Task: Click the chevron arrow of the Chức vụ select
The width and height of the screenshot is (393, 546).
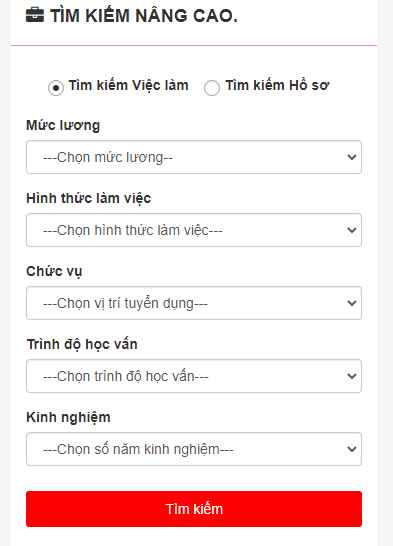Action: pyautogui.click(x=352, y=303)
